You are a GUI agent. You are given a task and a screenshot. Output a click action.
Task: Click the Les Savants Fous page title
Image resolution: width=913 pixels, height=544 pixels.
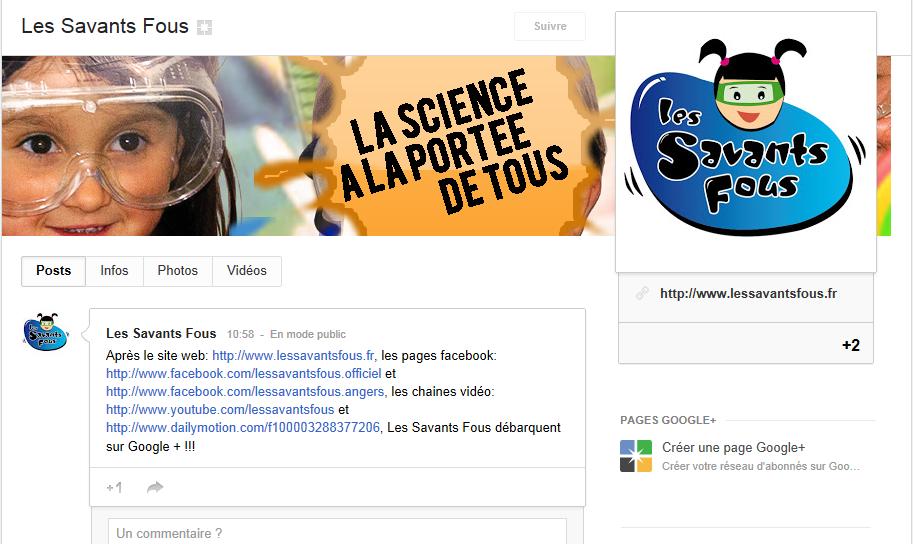[105, 26]
